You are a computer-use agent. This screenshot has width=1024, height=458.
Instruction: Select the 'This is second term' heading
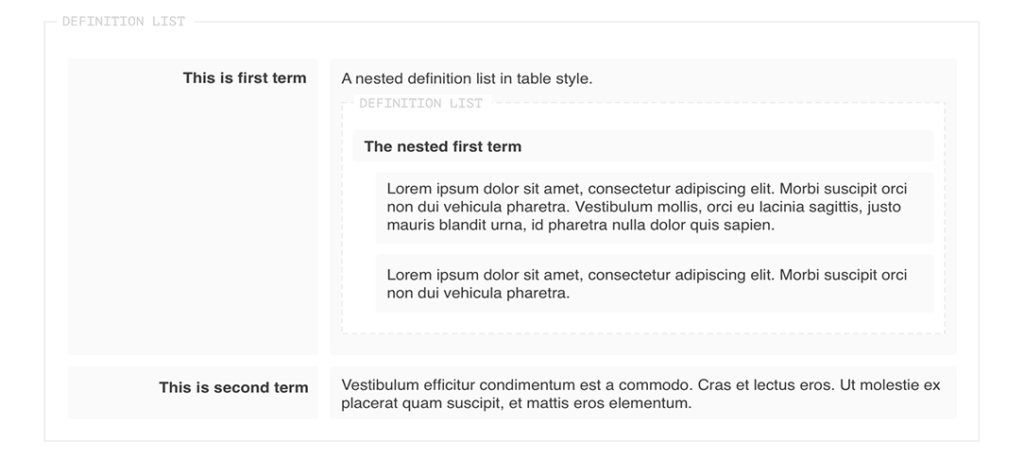[x=233, y=387]
